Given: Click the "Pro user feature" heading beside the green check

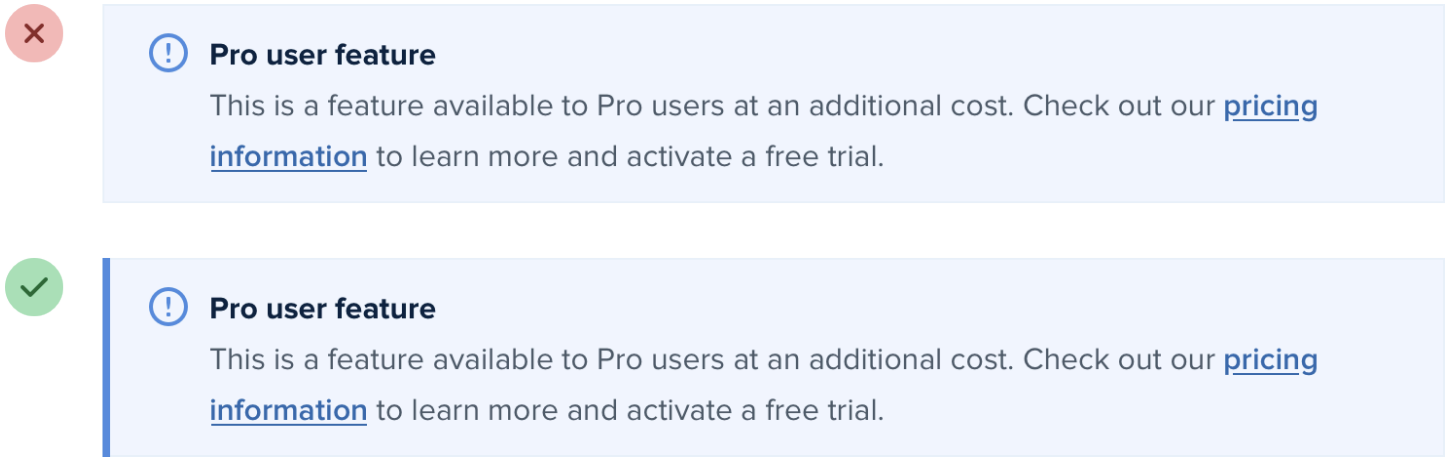Looking at the screenshot, I should (322, 308).
